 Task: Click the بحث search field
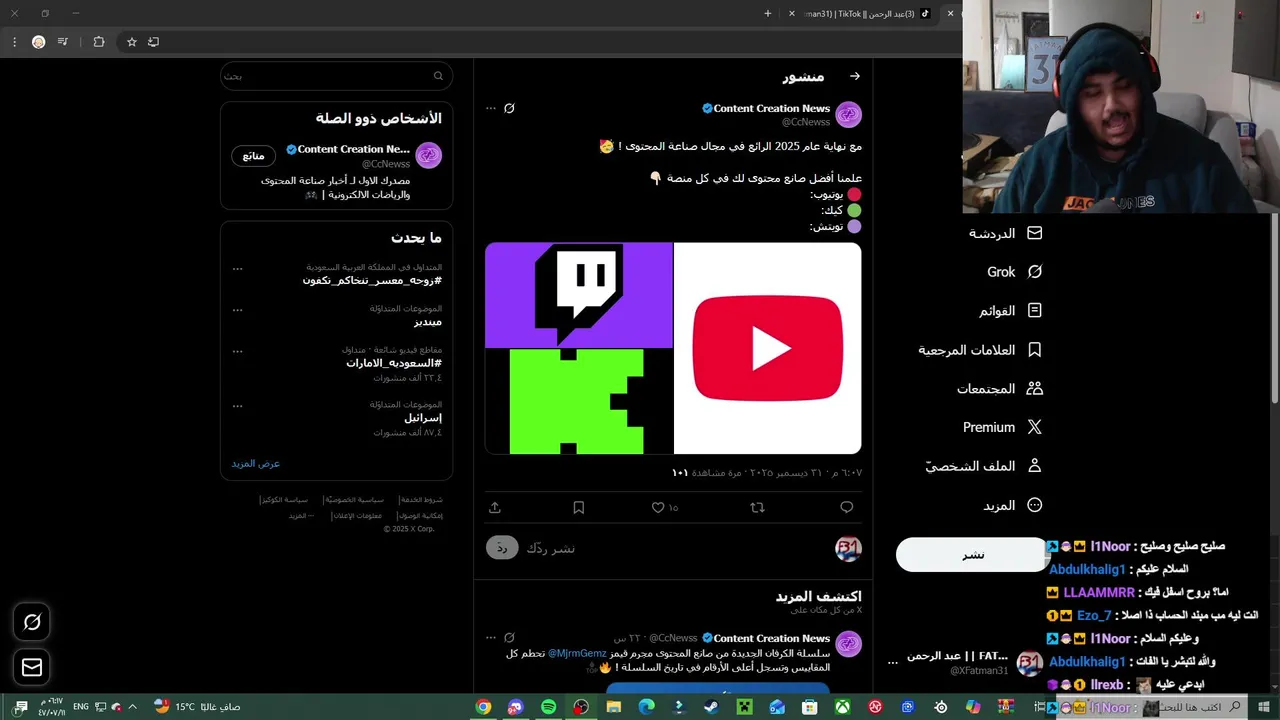click(336, 76)
